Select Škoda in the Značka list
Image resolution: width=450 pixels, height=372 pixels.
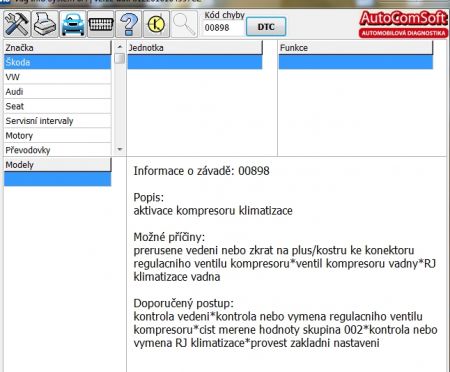tap(57, 62)
